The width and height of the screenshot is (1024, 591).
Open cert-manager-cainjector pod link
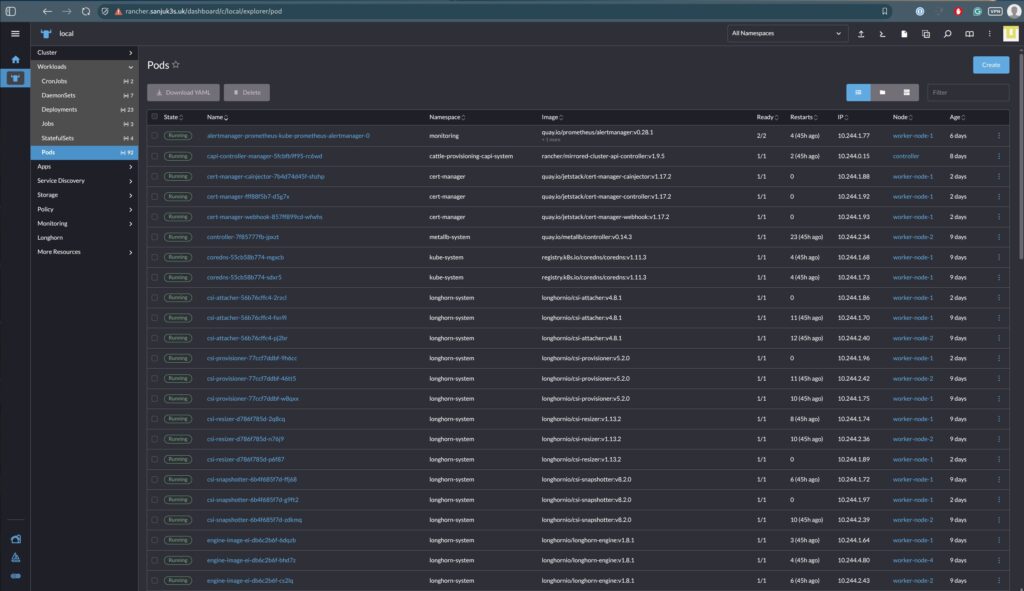point(265,176)
